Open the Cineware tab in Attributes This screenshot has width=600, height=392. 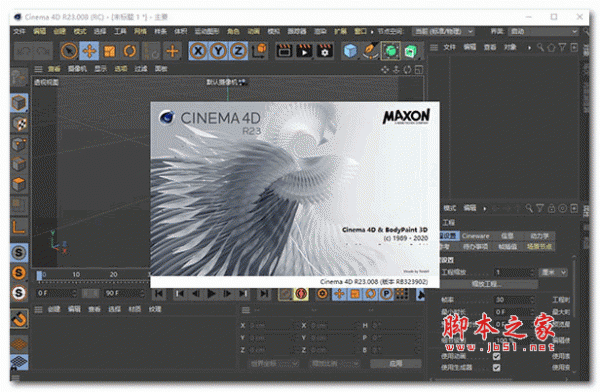[x=476, y=236]
